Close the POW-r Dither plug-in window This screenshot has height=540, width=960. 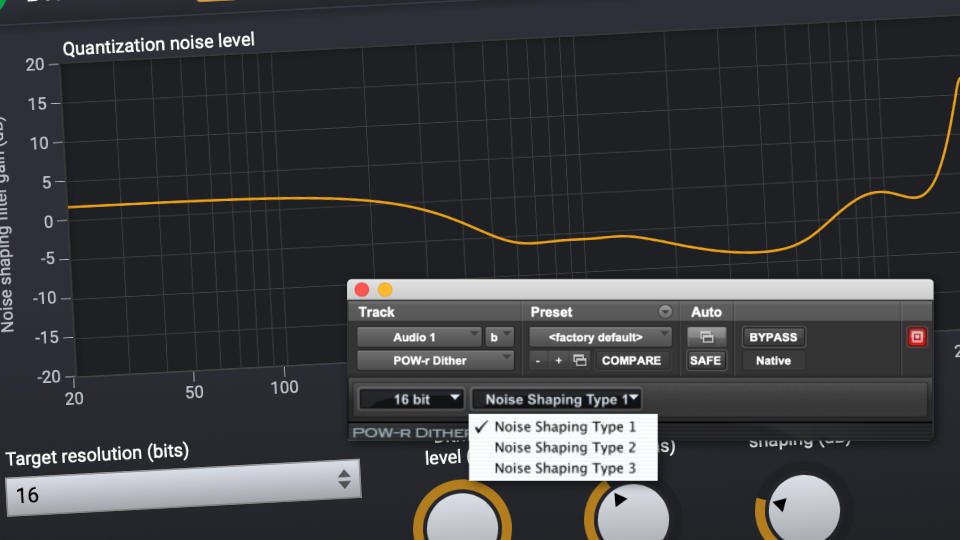click(x=362, y=290)
